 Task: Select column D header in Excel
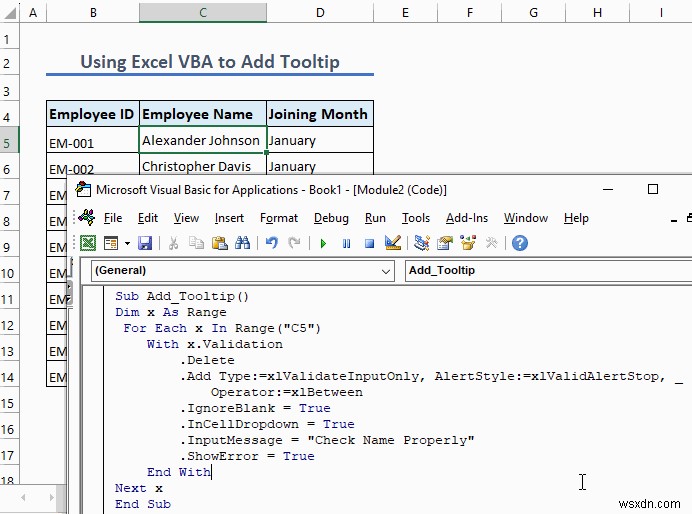320,12
